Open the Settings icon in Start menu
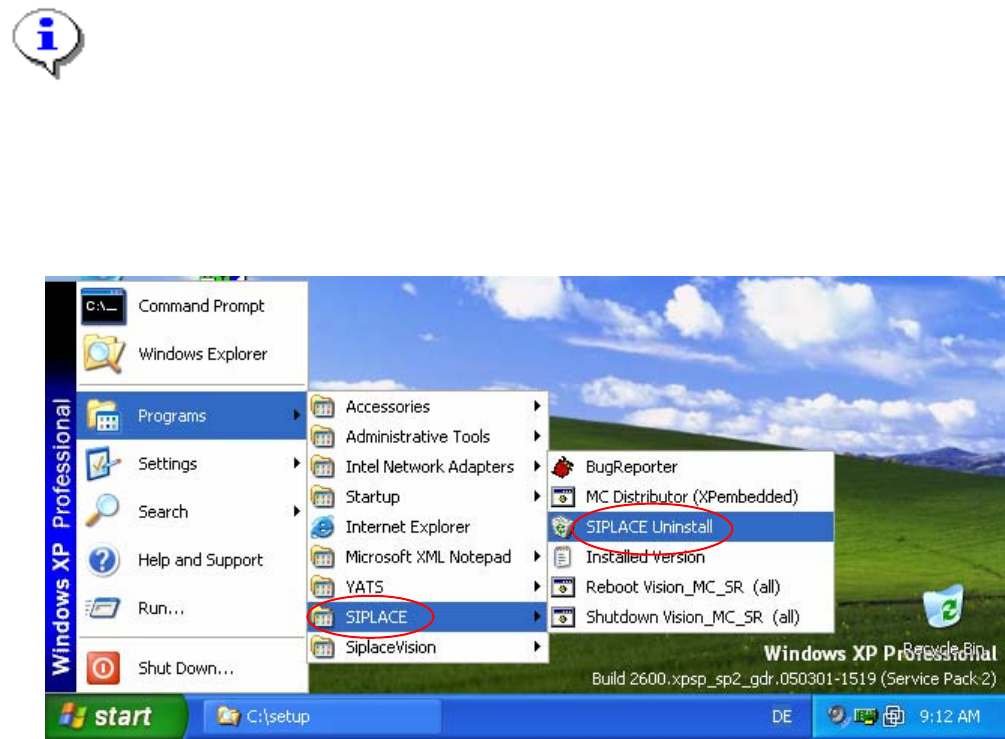This screenshot has width=1005, height=739. pos(102,463)
